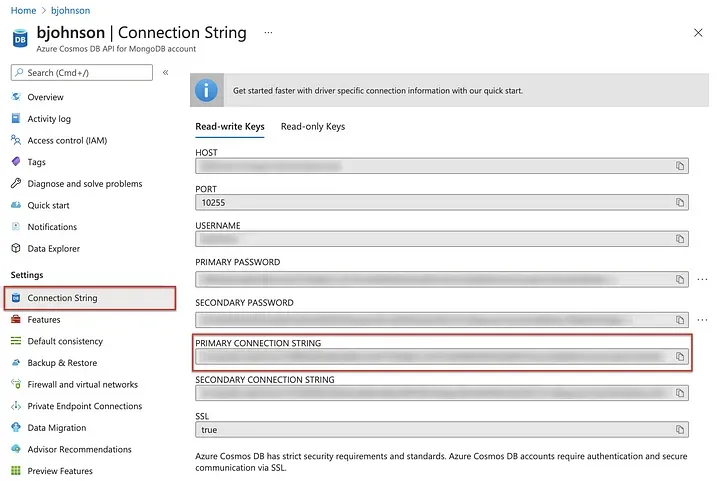Close the Connection String blade
720x481 pixels.
698,33
